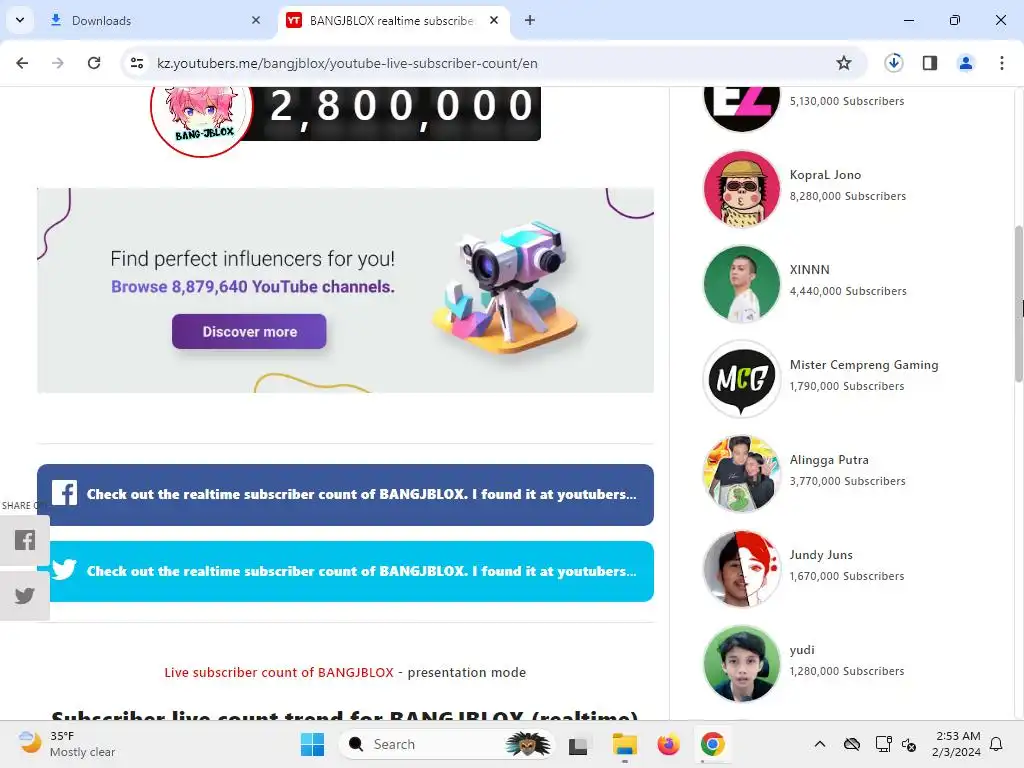Open the weather widget showing 35°F
Image resolution: width=1024 pixels, height=768 pixels.
(x=67, y=744)
